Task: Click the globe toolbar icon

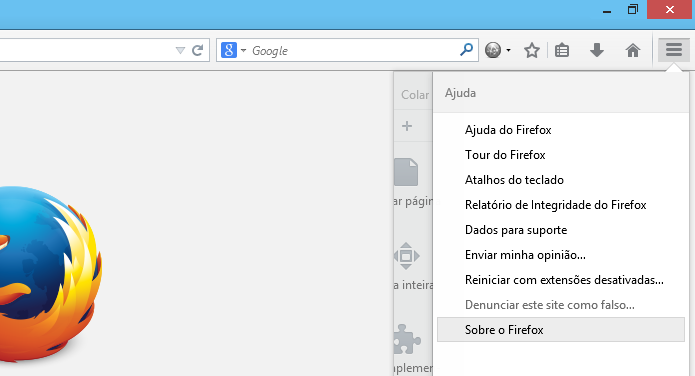Action: [x=493, y=50]
